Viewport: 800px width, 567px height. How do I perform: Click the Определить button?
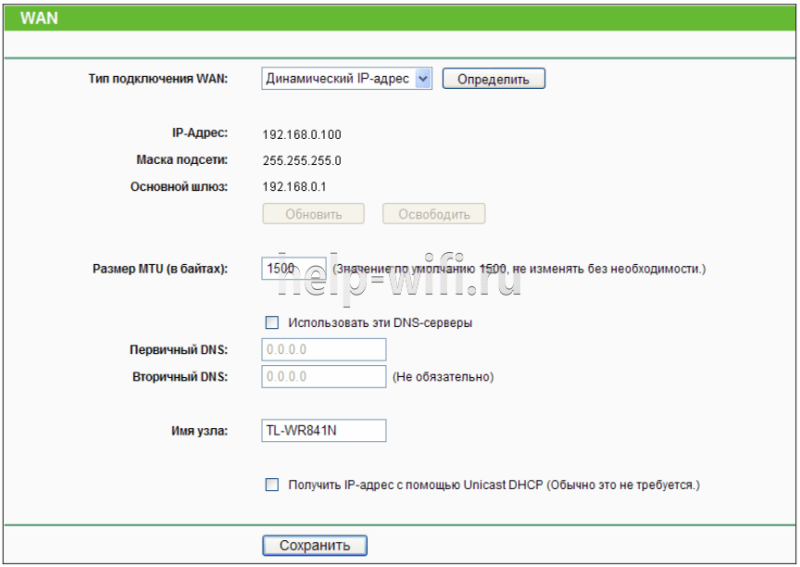pos(493,79)
